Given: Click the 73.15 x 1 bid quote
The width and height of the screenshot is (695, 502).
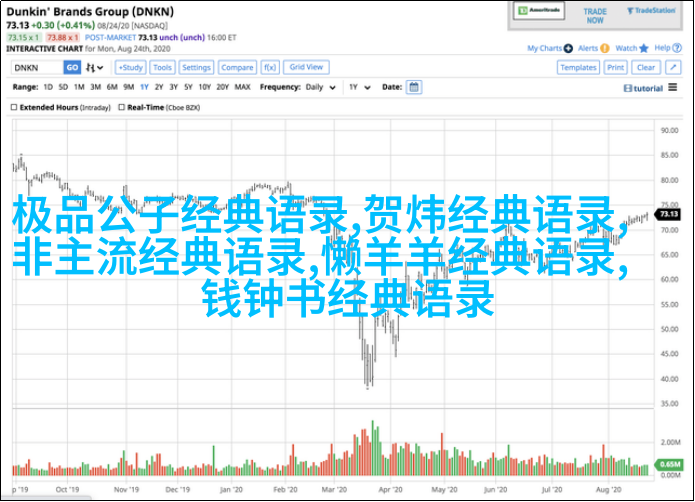Looking at the screenshot, I should point(23,38).
